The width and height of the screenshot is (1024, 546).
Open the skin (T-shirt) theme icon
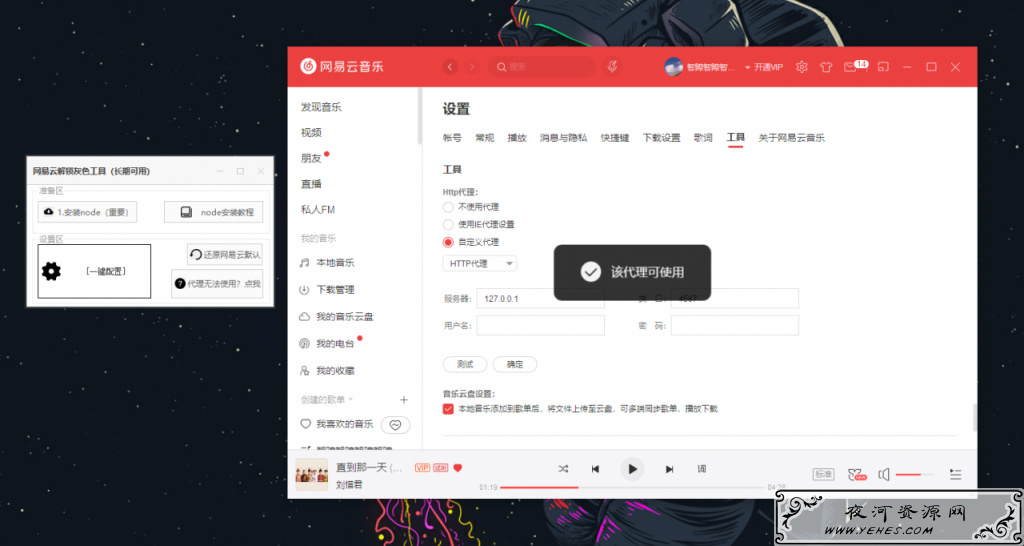(826, 67)
